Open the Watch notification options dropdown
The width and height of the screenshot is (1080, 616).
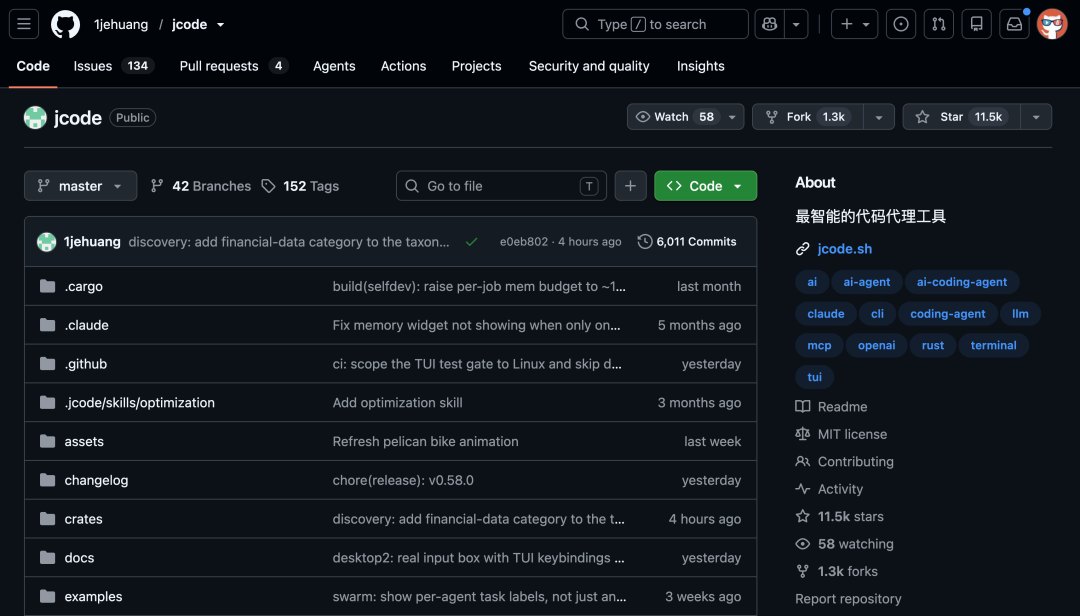pos(732,117)
